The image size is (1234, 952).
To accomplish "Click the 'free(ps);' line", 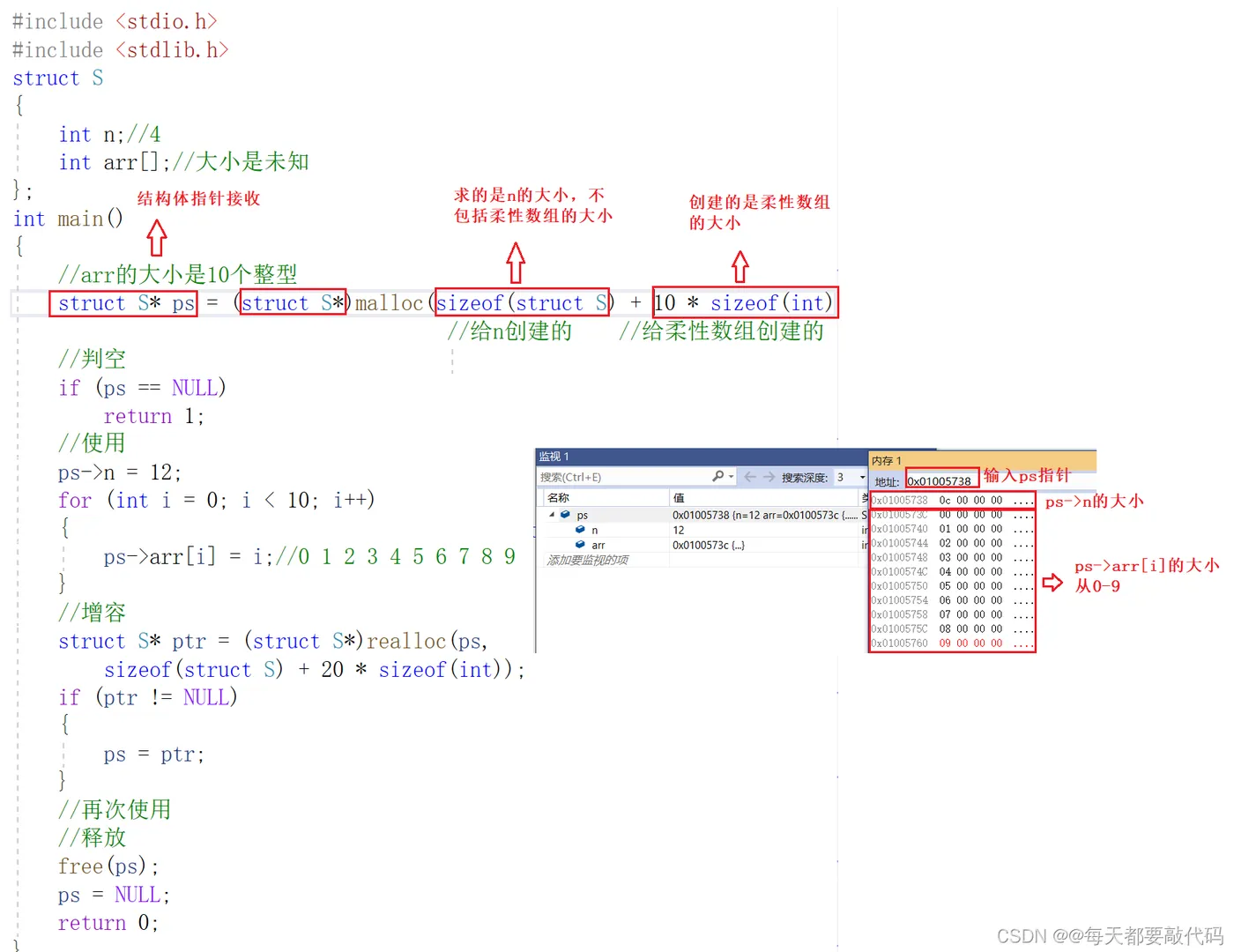I will [108, 866].
